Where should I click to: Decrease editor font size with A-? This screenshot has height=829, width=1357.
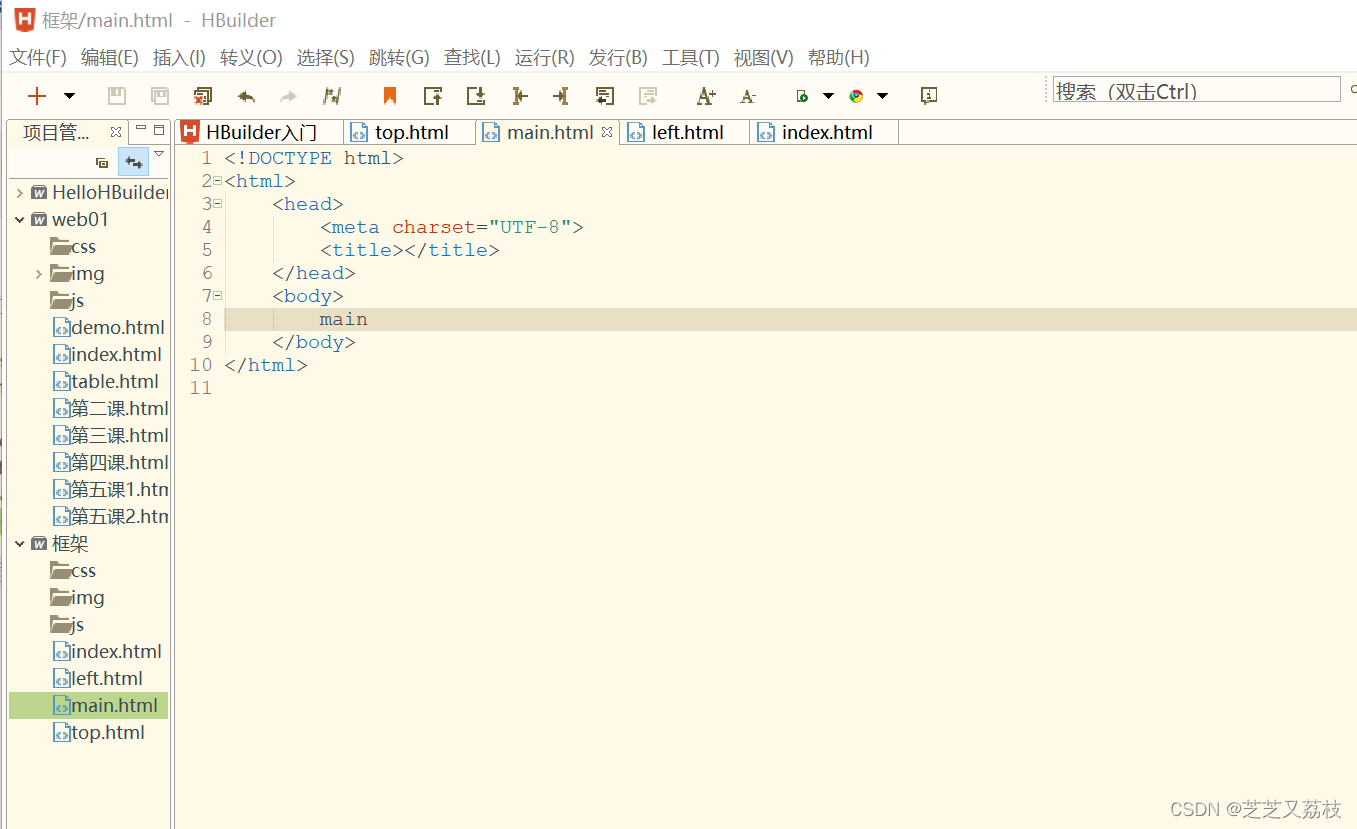748,96
